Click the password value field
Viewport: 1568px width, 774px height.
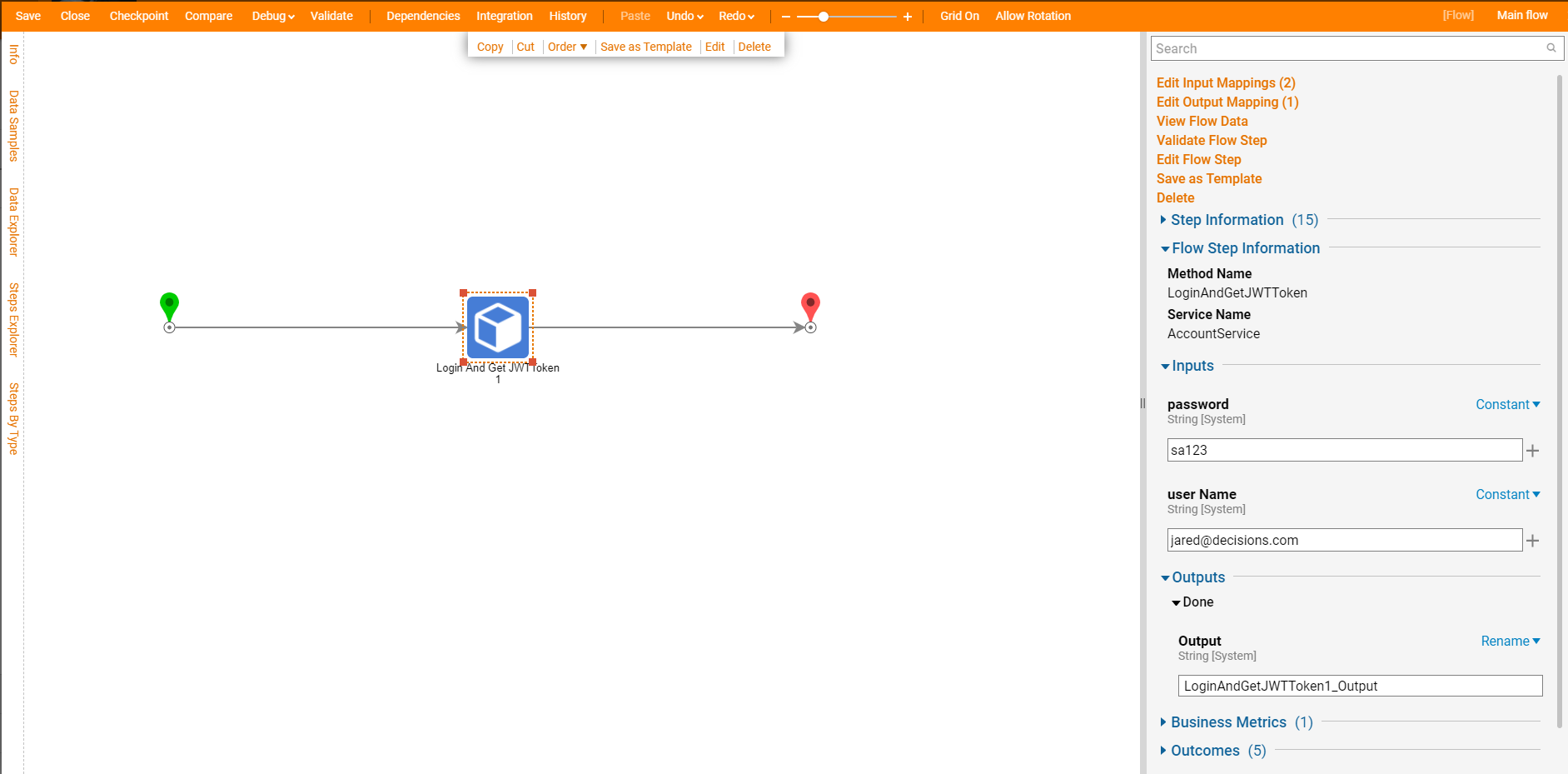(1345, 450)
